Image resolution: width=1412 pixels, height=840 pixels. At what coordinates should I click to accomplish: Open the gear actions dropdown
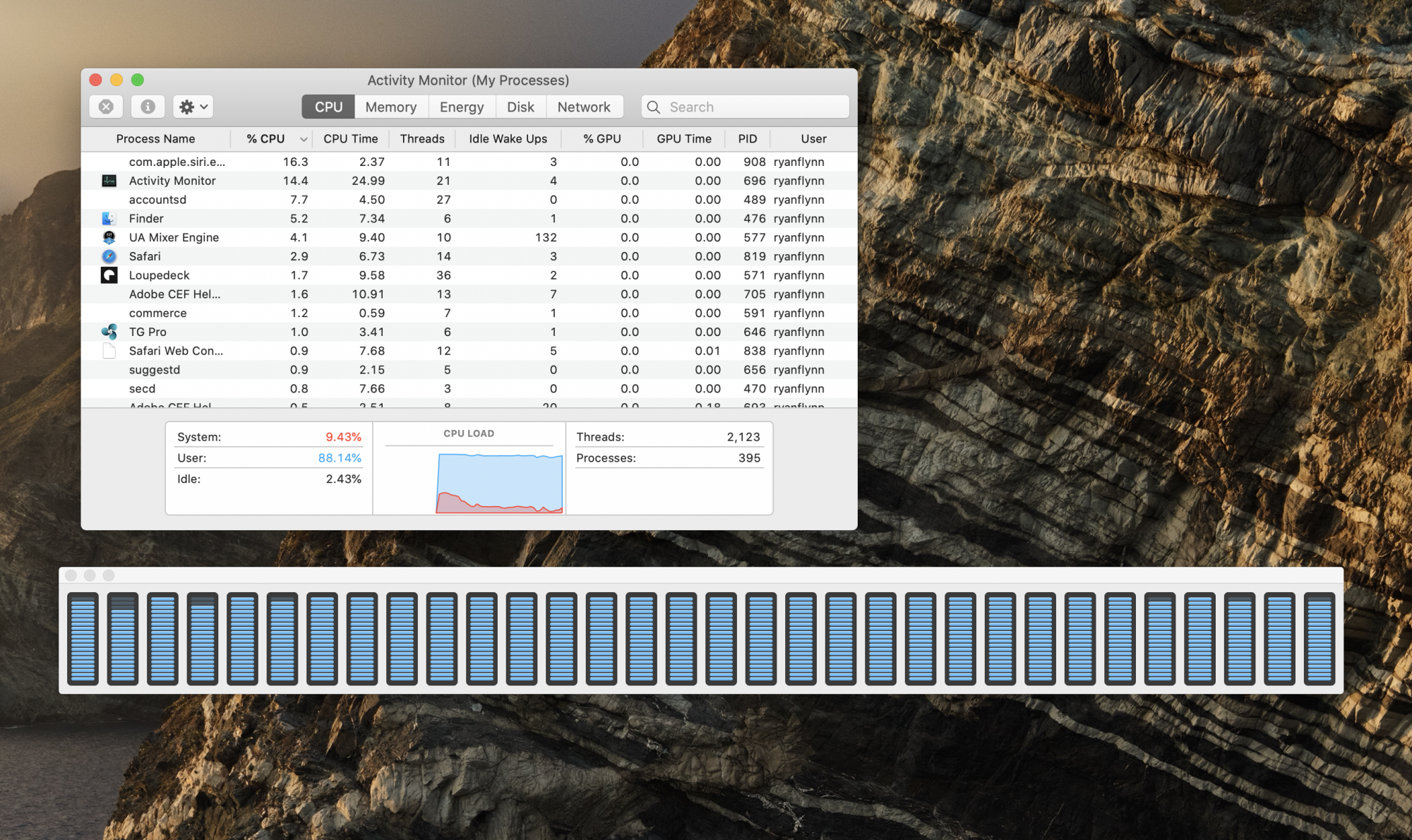(x=193, y=107)
